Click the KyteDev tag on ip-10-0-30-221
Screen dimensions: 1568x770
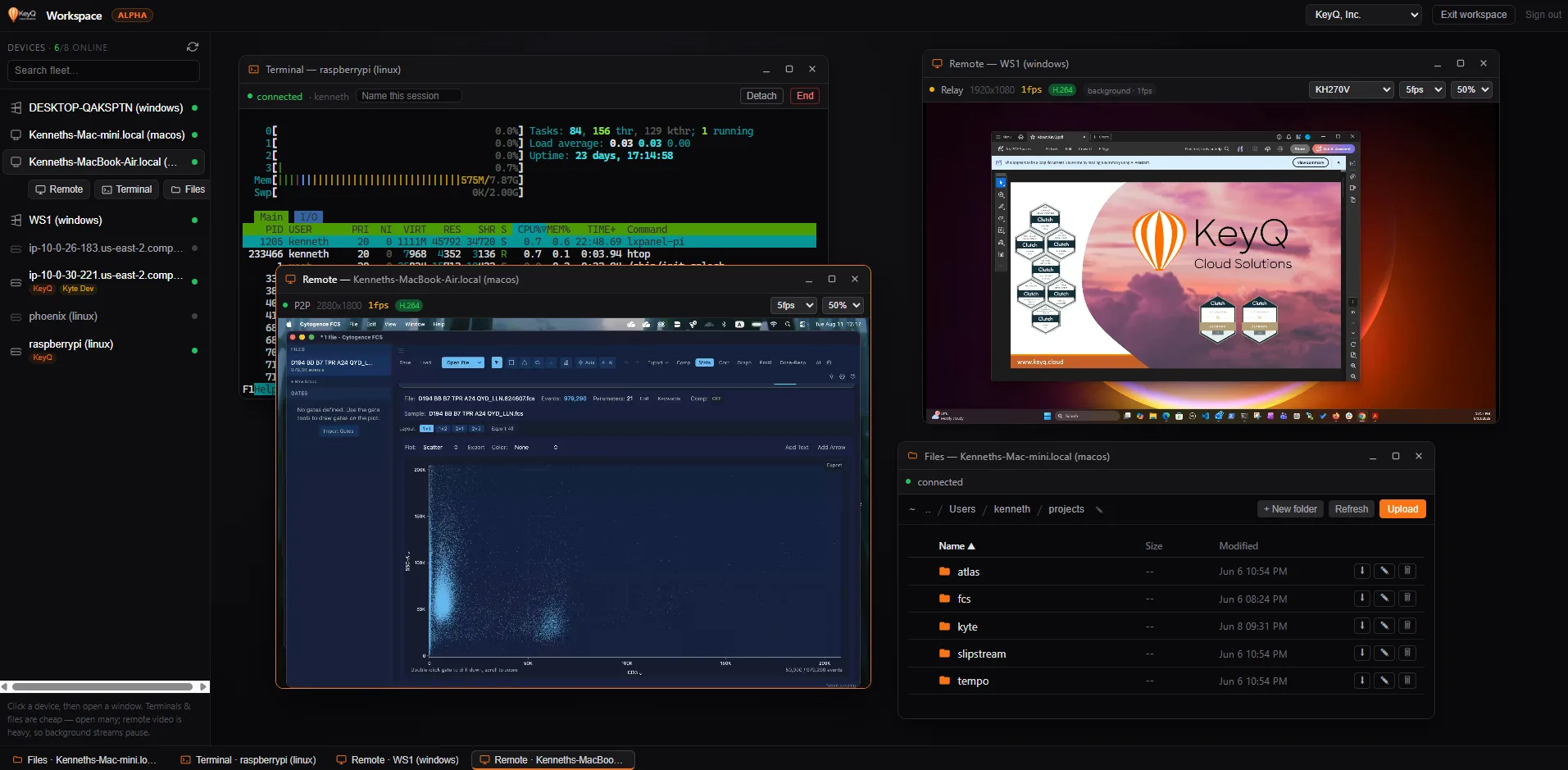pos(78,289)
